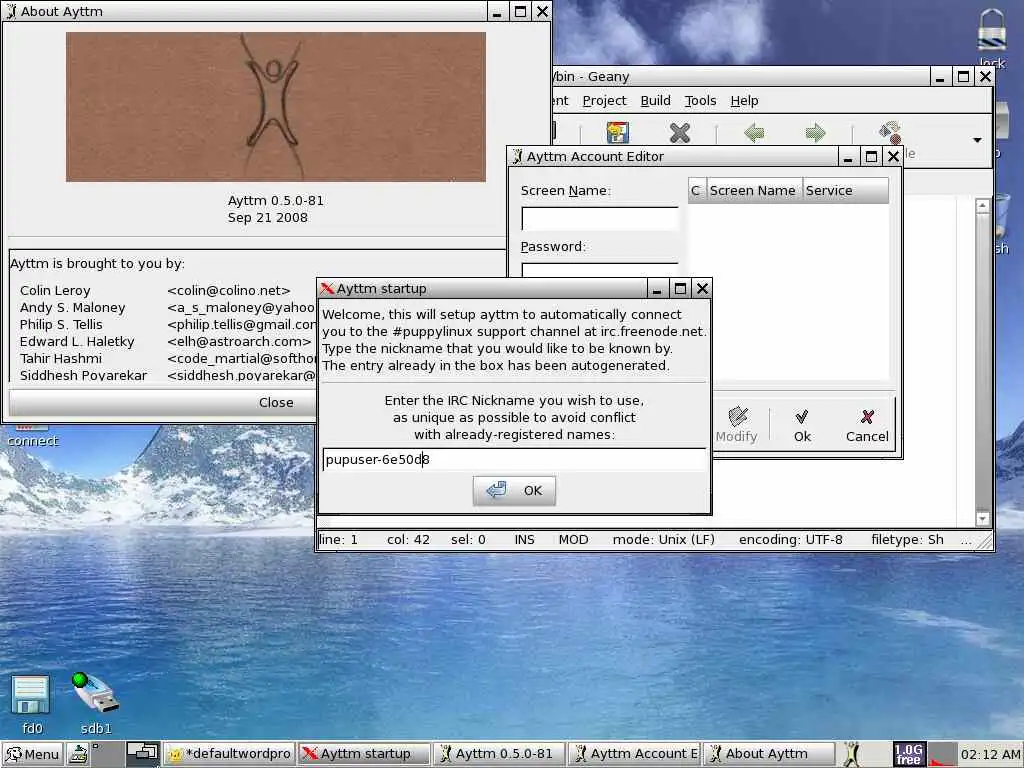Viewport: 1024px width, 768px height.
Task: Click the Password input field
Action: click(600, 270)
